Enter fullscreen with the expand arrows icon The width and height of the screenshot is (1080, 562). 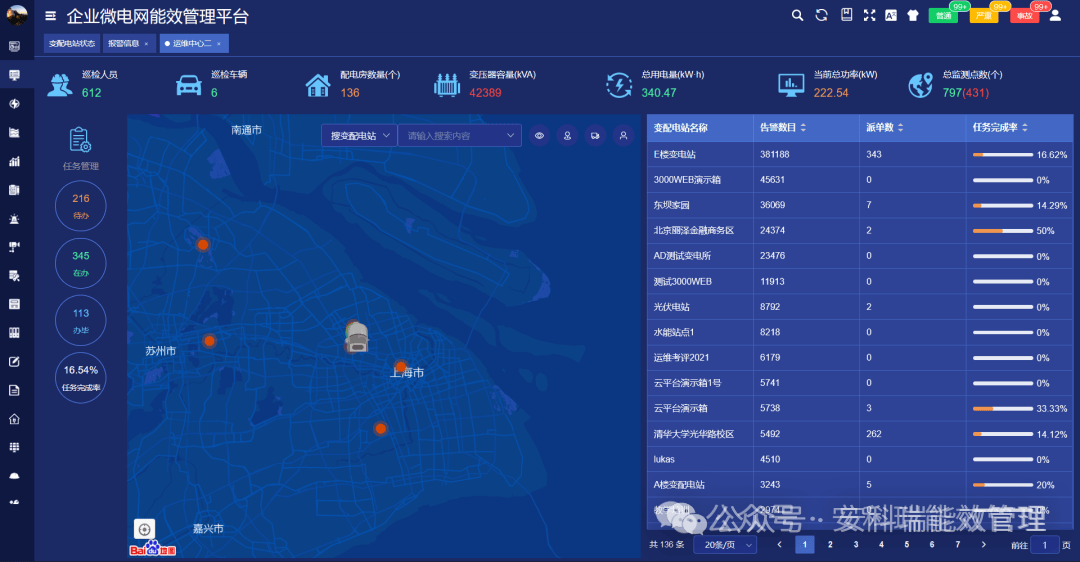click(x=869, y=15)
